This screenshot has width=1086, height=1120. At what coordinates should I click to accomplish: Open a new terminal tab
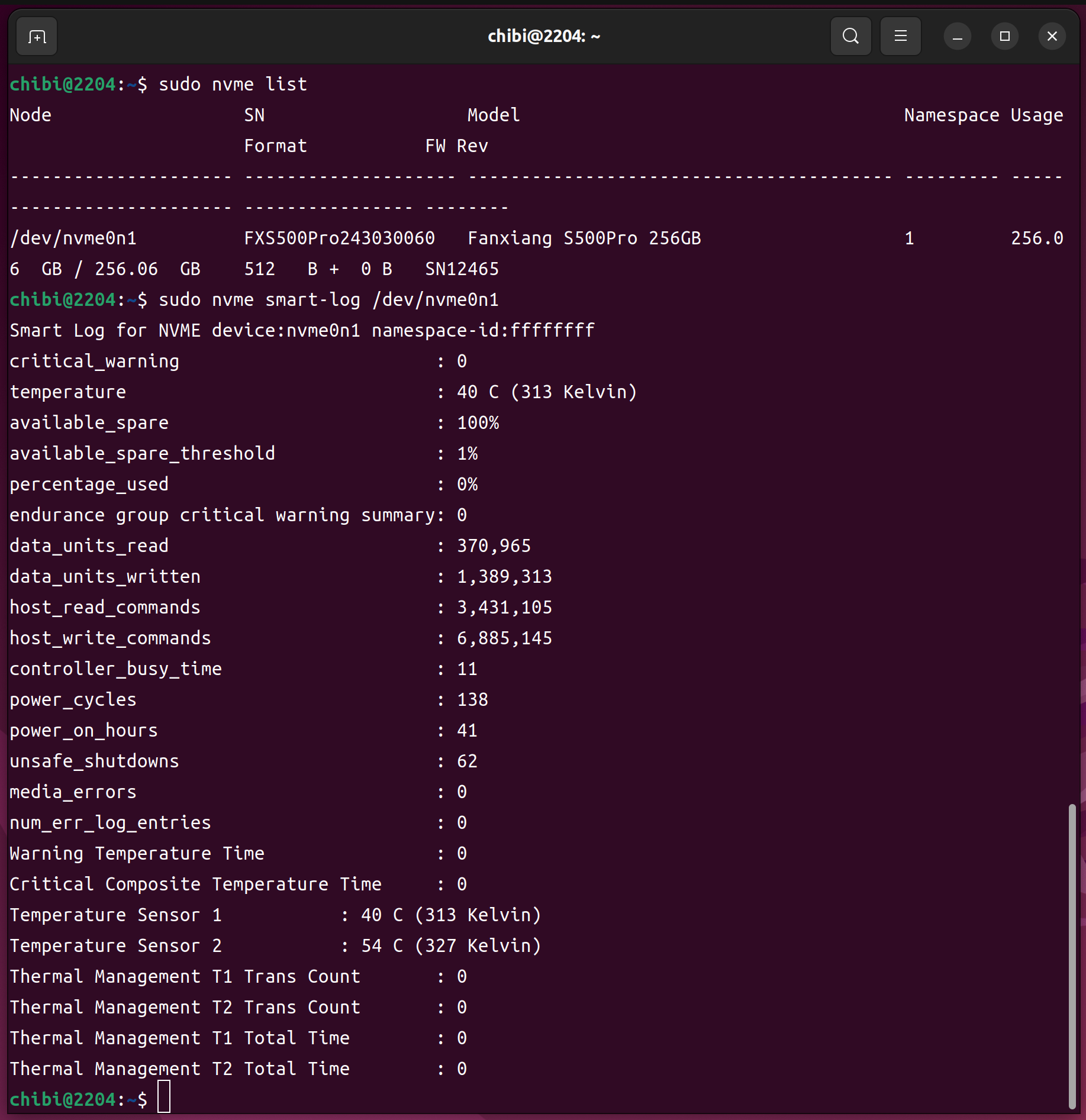(x=37, y=37)
